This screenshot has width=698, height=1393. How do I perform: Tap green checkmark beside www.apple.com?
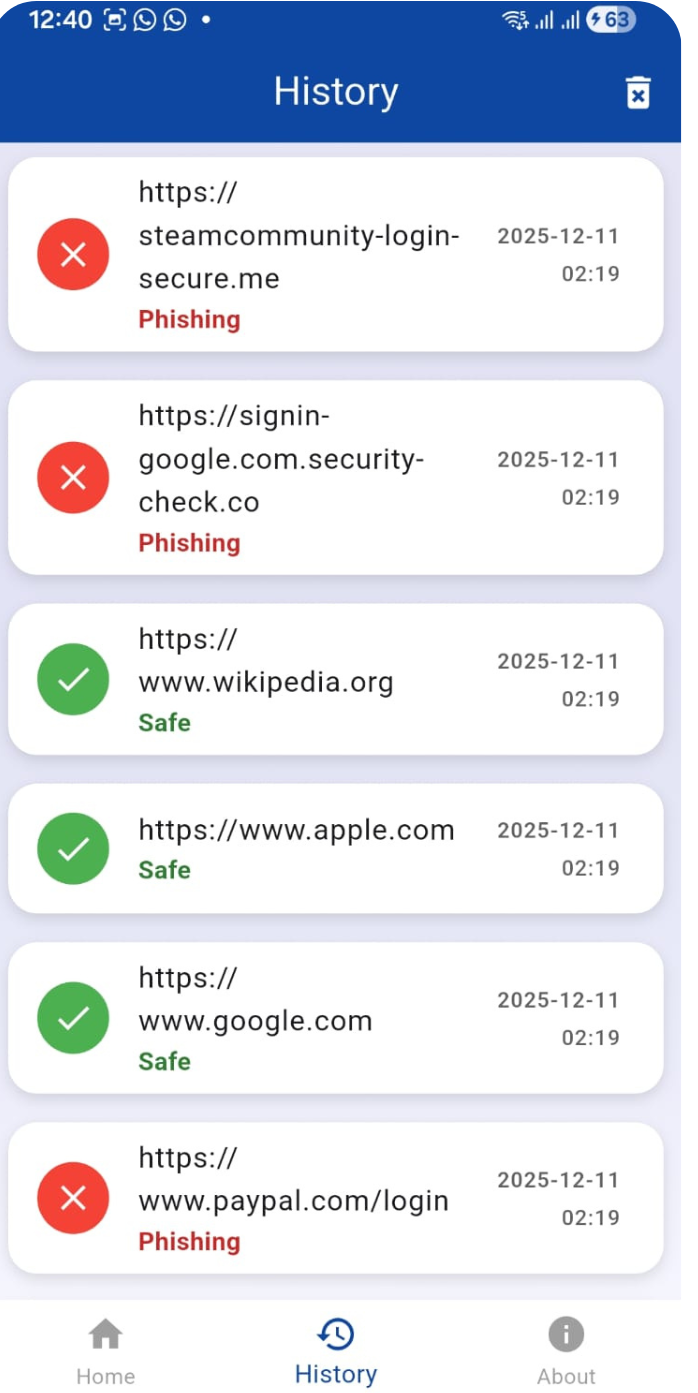(73, 849)
